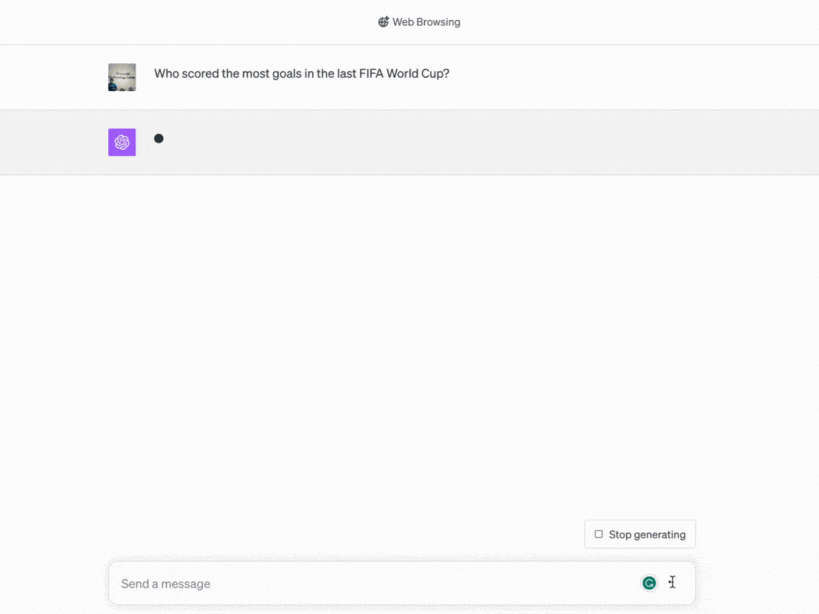Viewport: 819px width, 614px height.
Task: Click the empty conversation area below response
Action: point(410,345)
